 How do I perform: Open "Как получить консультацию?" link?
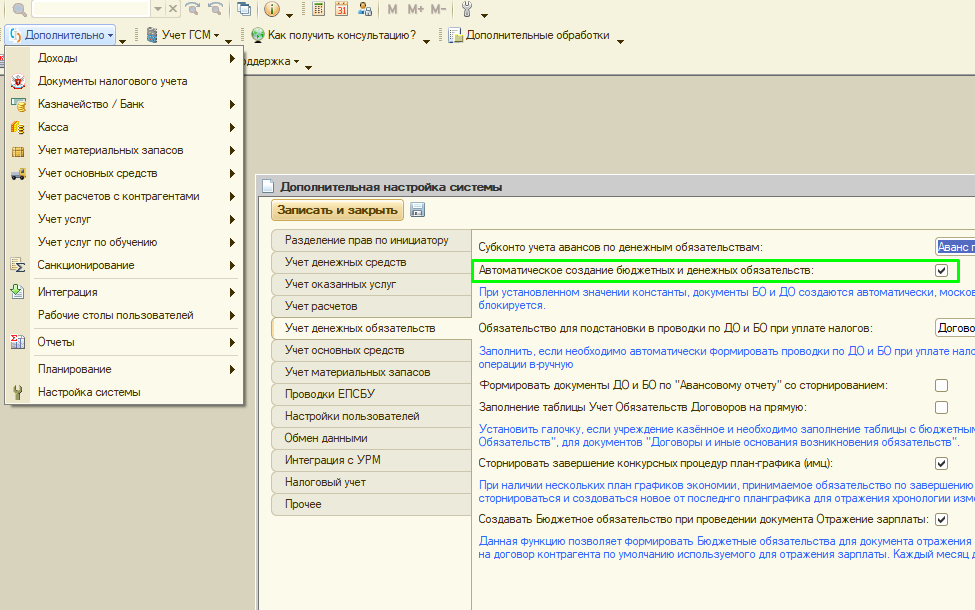341,36
